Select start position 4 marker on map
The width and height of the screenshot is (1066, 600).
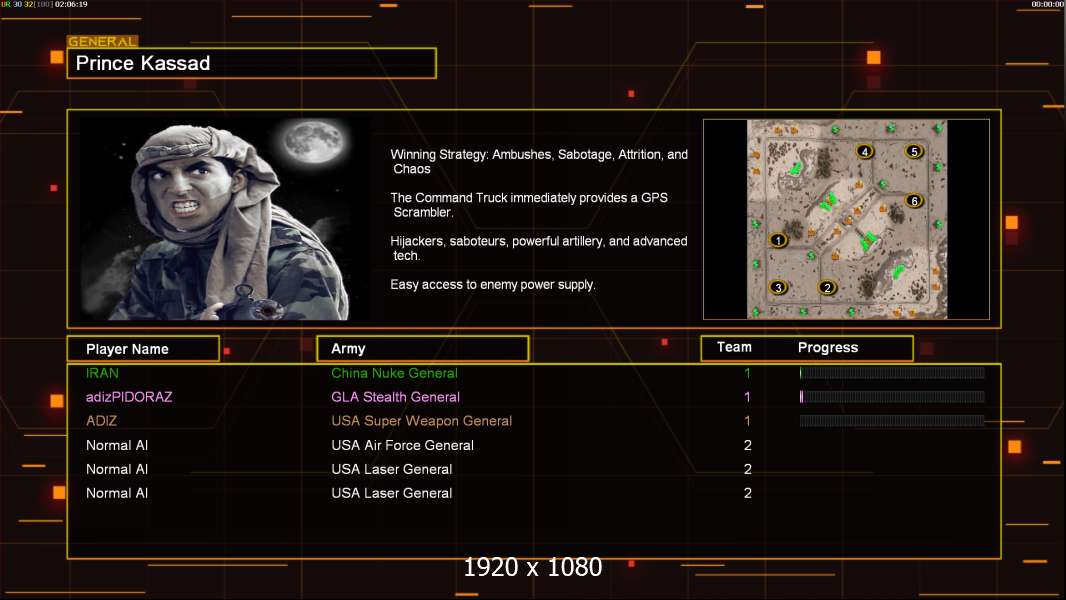[865, 152]
